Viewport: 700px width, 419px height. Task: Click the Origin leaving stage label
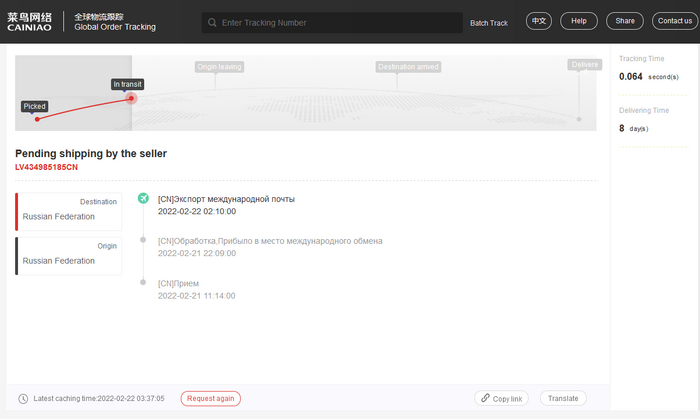coord(219,67)
